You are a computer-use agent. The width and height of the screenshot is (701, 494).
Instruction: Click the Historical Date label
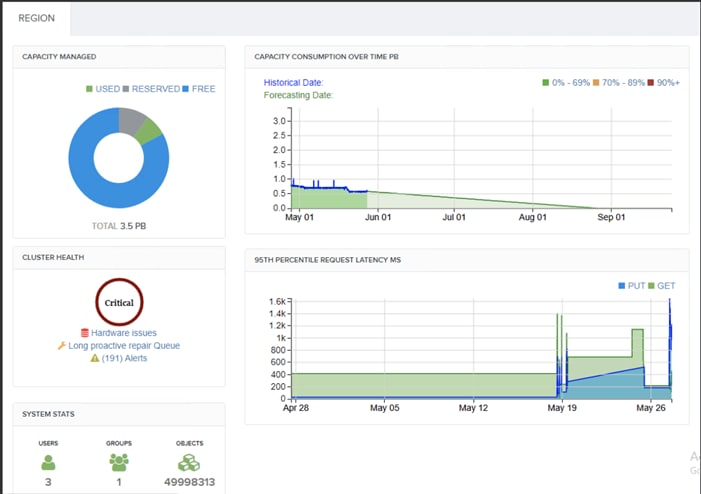293,83
